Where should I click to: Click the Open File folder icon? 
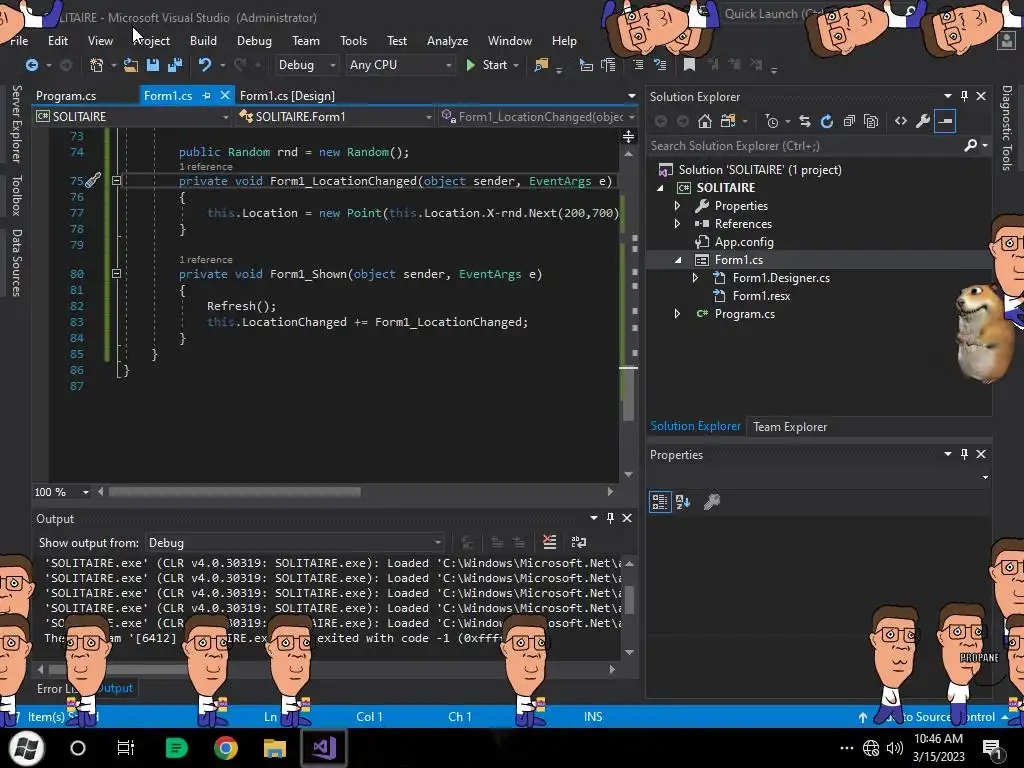[x=131, y=65]
